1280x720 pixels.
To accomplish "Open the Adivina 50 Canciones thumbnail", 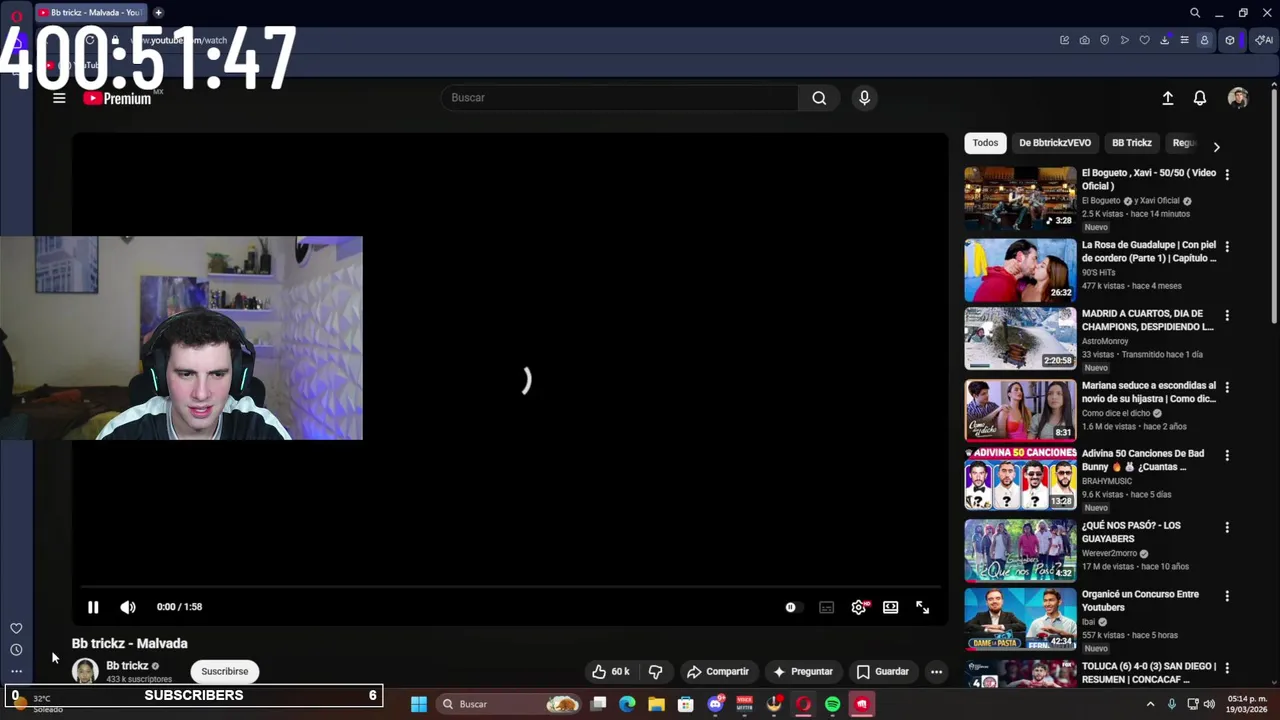I will click(x=1020, y=478).
